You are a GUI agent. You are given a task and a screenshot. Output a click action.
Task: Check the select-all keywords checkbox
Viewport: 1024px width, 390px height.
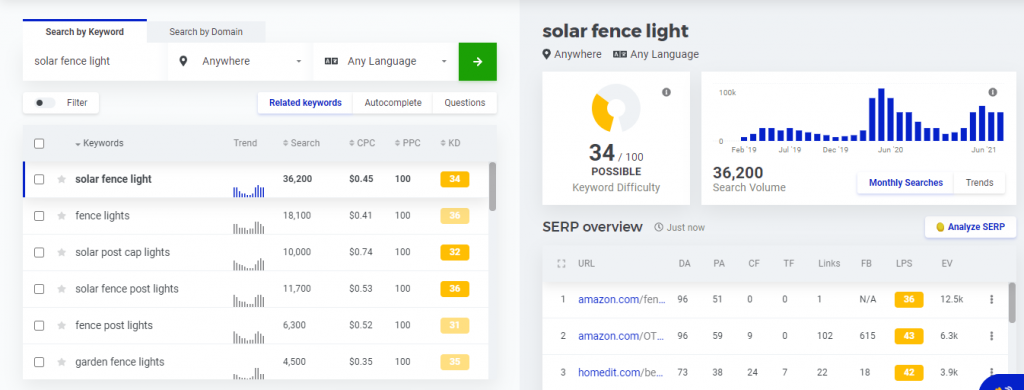(39, 143)
